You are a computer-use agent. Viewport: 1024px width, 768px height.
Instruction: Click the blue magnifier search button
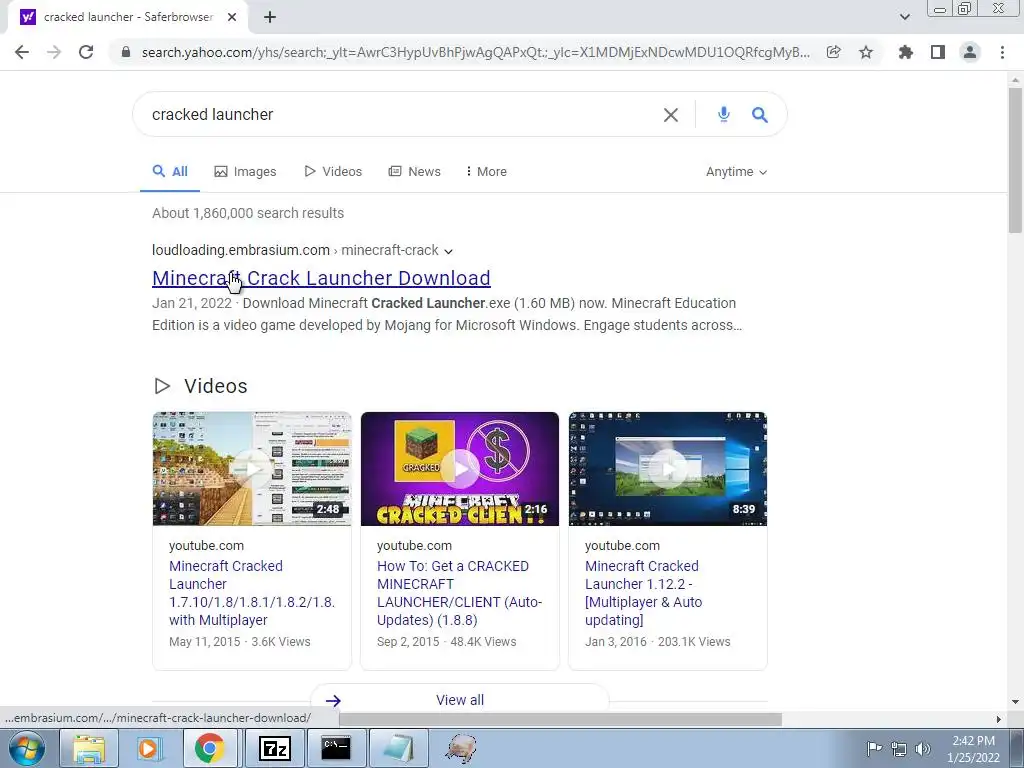[760, 115]
